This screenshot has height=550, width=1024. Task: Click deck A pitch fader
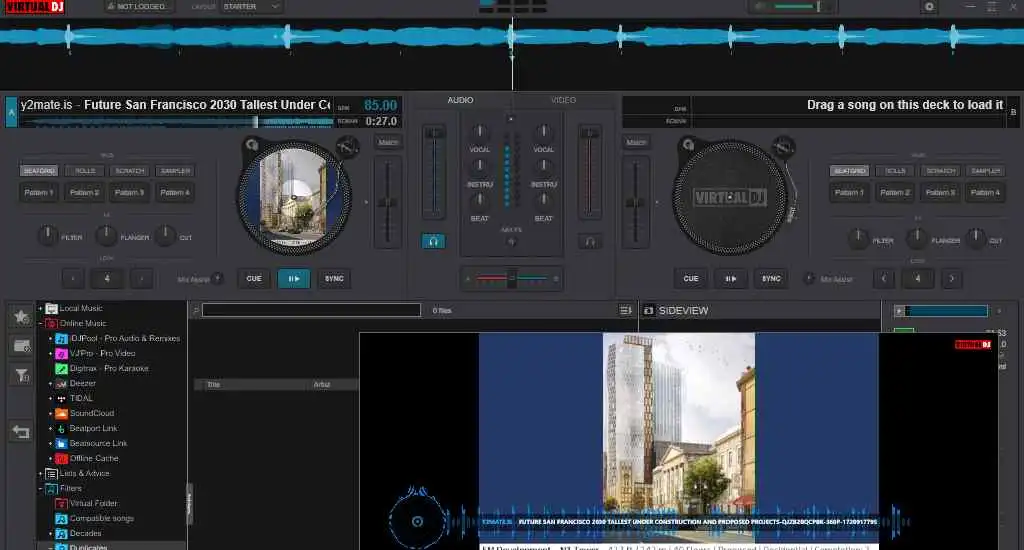[x=388, y=202]
